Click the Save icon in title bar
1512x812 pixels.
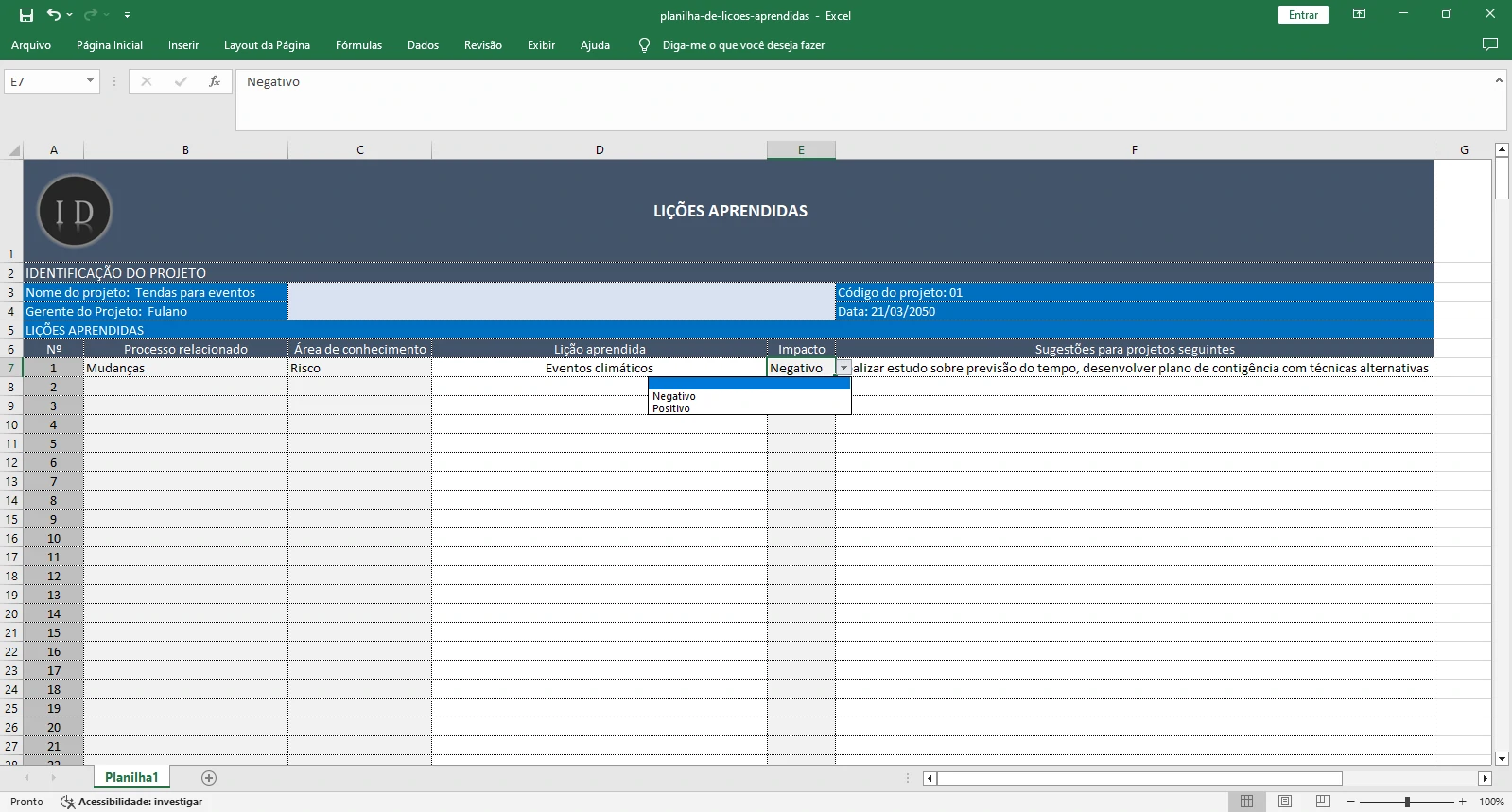(x=26, y=15)
